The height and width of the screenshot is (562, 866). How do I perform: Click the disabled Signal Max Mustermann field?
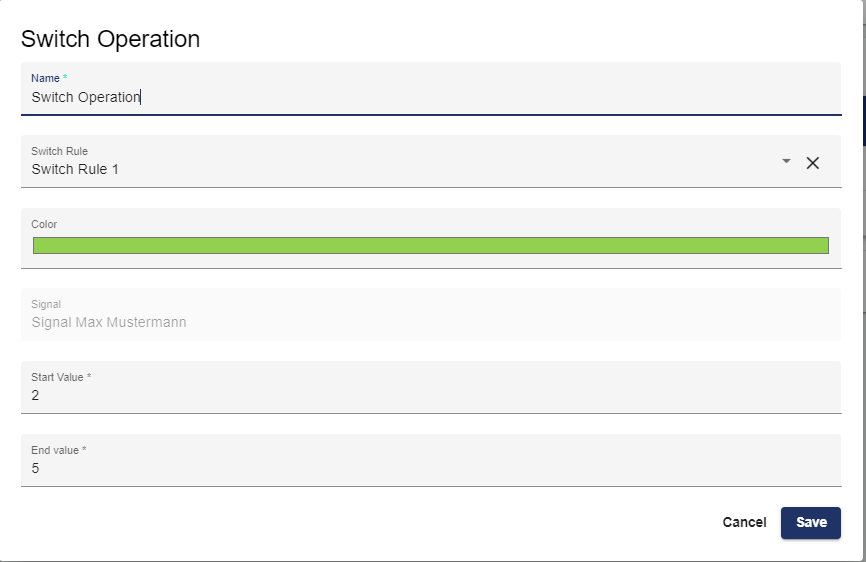point(430,322)
